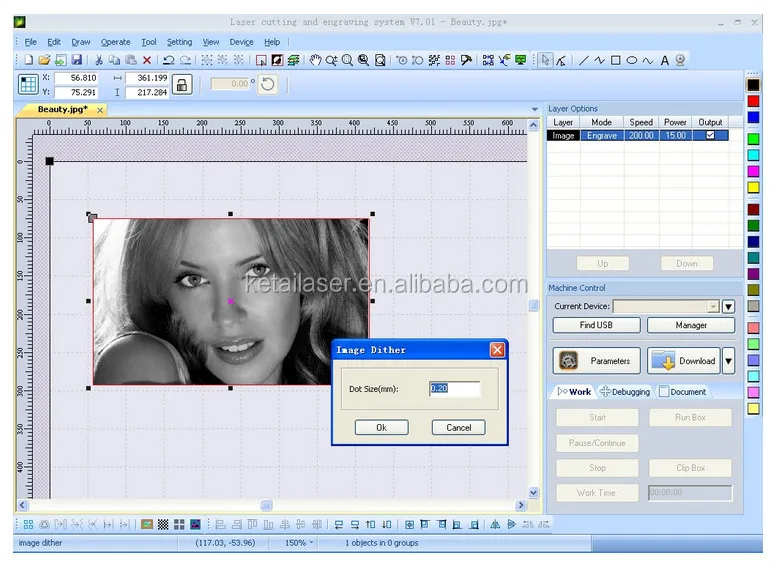Select the Text tool icon
This screenshot has width=773, height=565.
[665, 61]
